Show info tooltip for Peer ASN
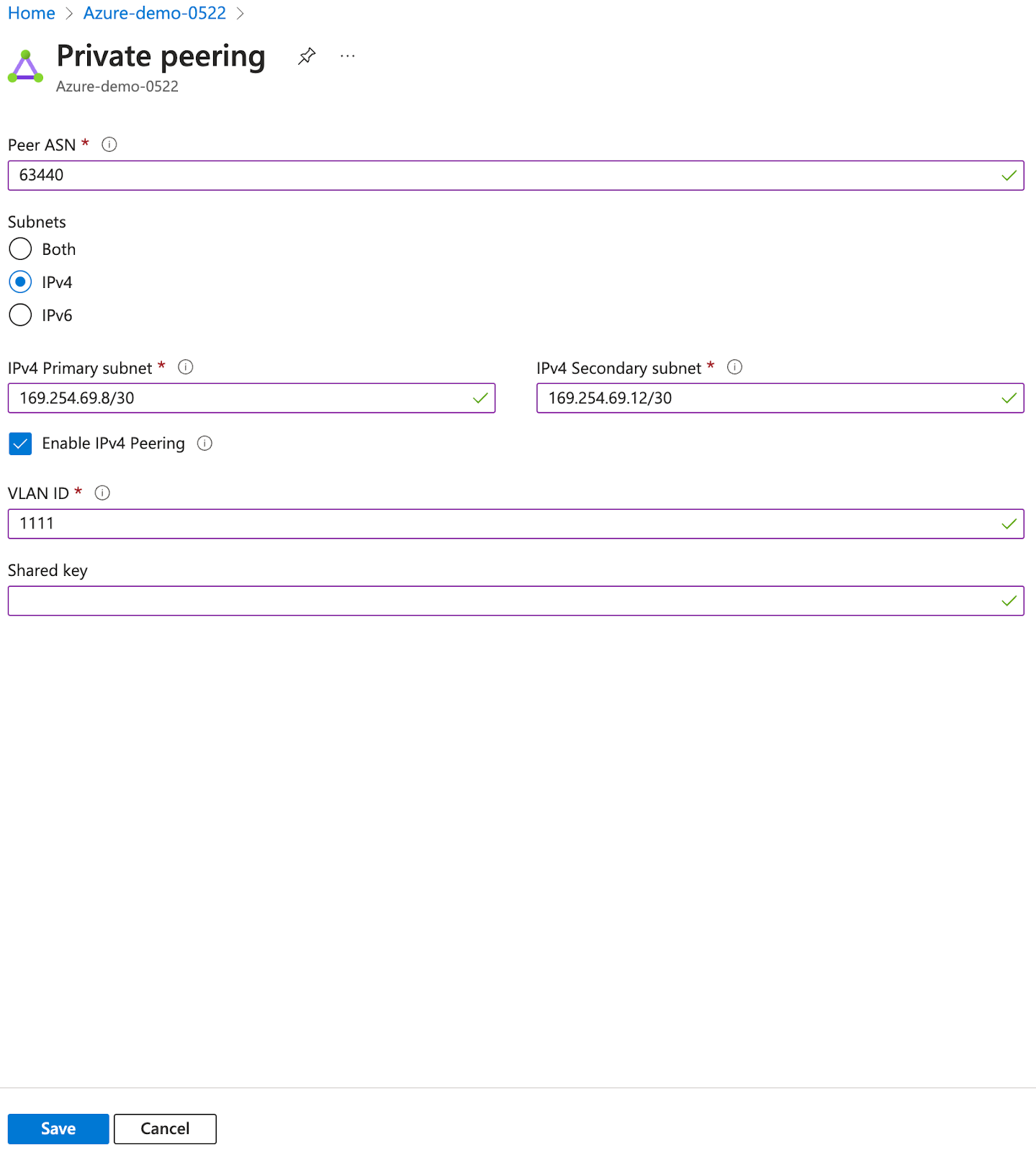1036x1152 pixels. [x=109, y=145]
